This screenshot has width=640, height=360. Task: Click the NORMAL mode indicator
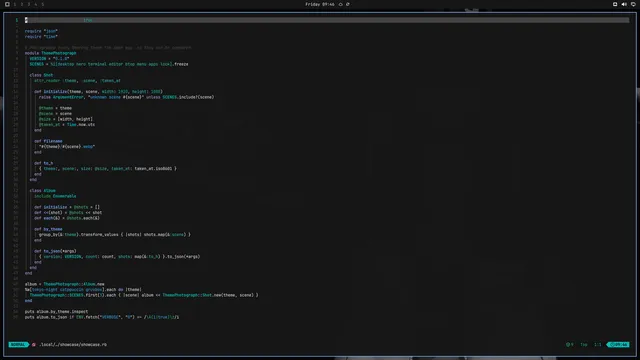pos(18,344)
